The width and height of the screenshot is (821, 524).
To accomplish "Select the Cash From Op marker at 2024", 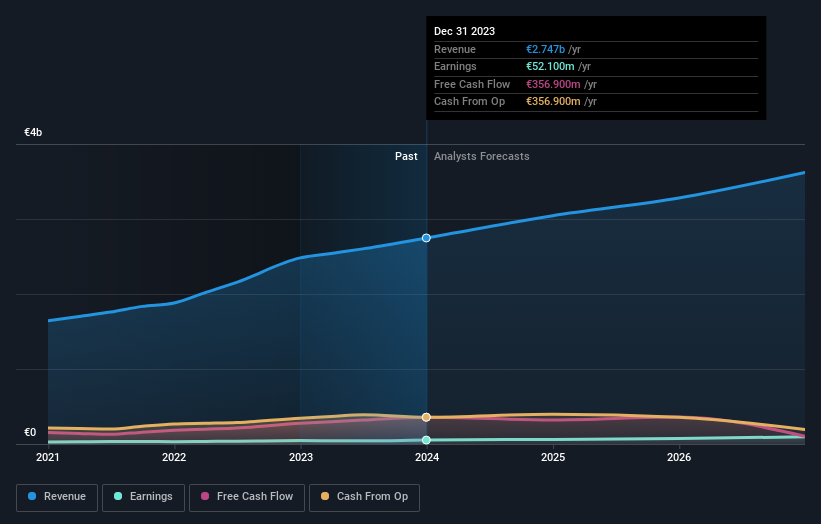I will [426, 417].
